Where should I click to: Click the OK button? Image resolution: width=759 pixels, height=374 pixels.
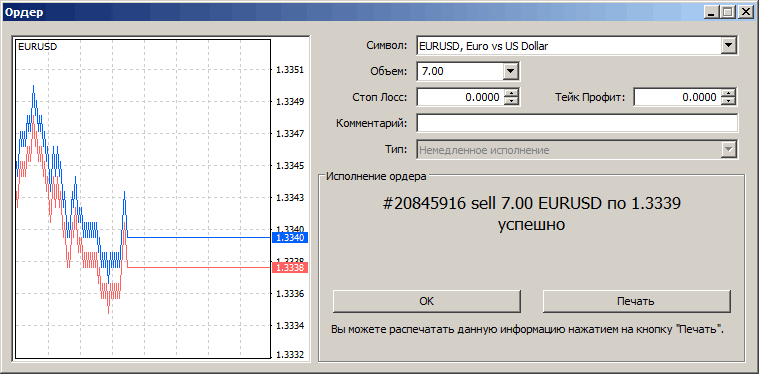(x=426, y=301)
